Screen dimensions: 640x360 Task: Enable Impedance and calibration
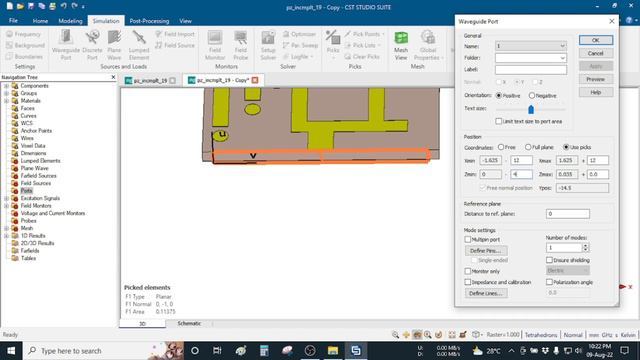coord(468,282)
